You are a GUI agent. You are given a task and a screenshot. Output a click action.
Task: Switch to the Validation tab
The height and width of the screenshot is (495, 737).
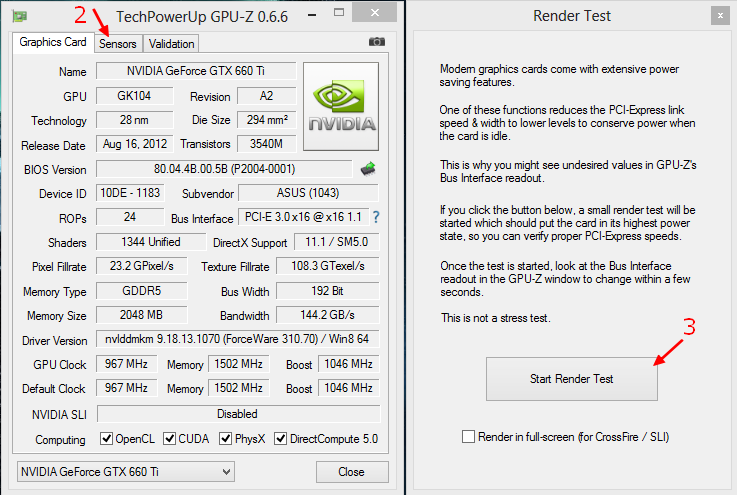[171, 44]
